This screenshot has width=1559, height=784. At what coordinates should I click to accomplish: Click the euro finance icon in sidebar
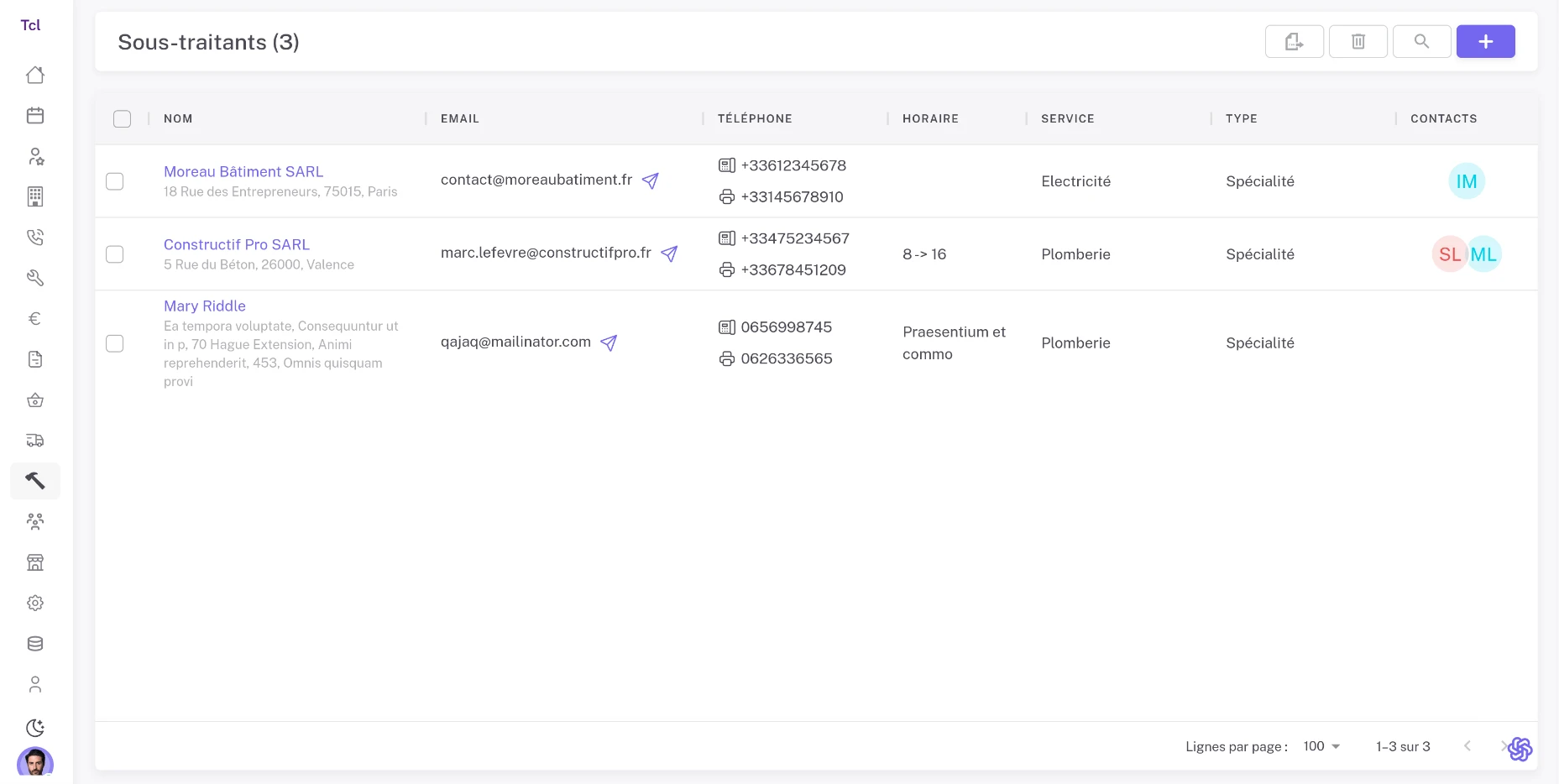coord(35,318)
